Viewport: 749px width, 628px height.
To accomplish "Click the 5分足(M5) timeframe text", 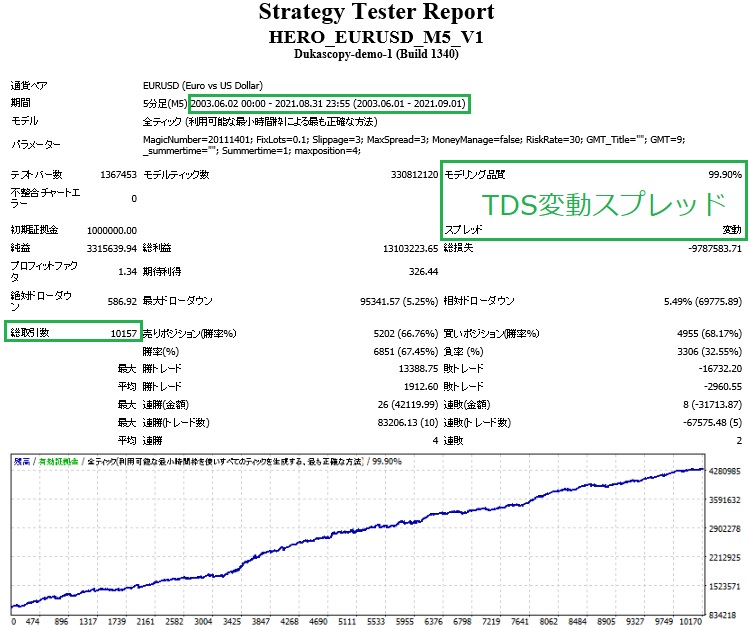I will pyautogui.click(x=165, y=104).
